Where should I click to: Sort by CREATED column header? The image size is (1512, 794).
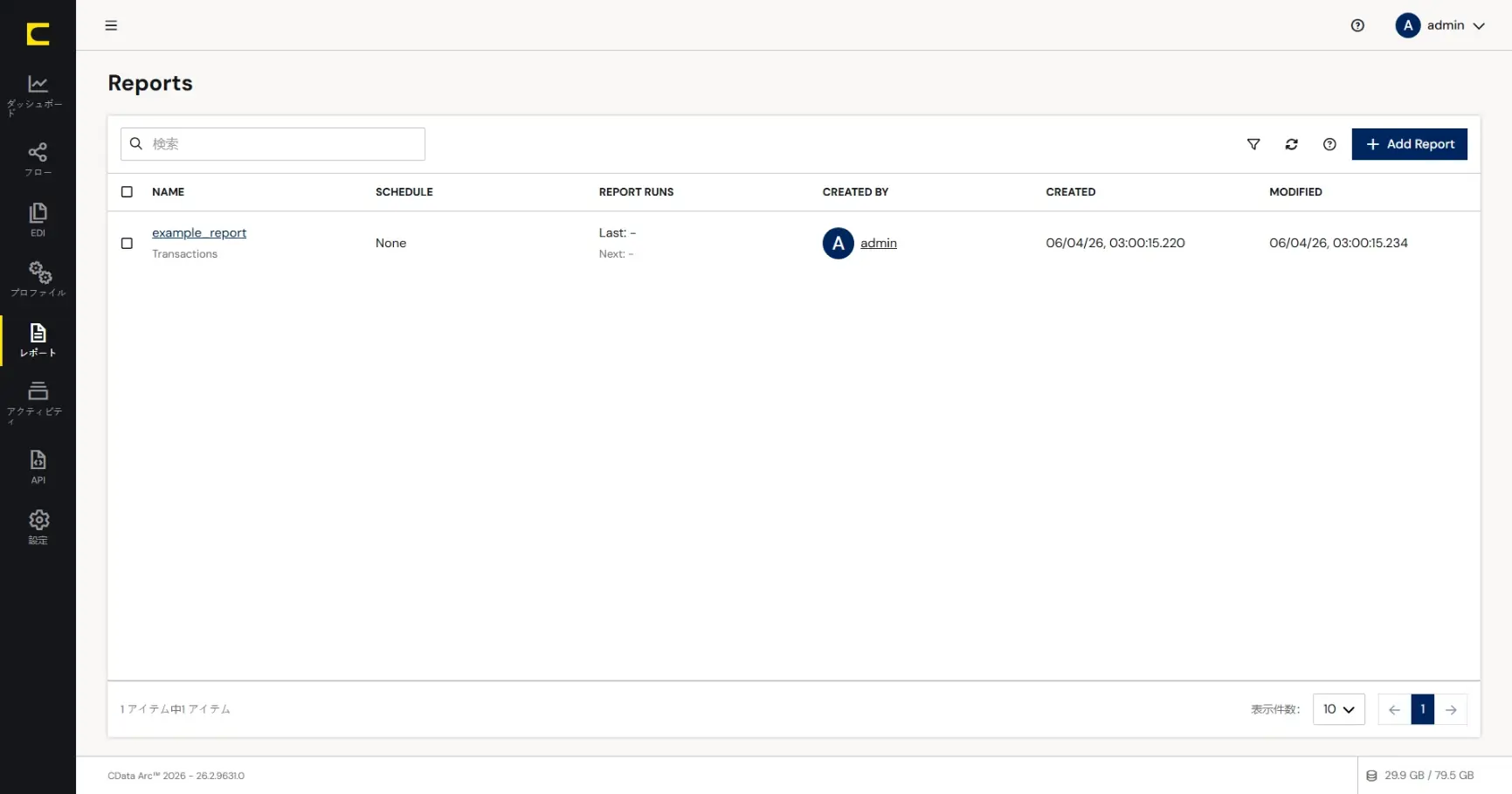(1070, 191)
